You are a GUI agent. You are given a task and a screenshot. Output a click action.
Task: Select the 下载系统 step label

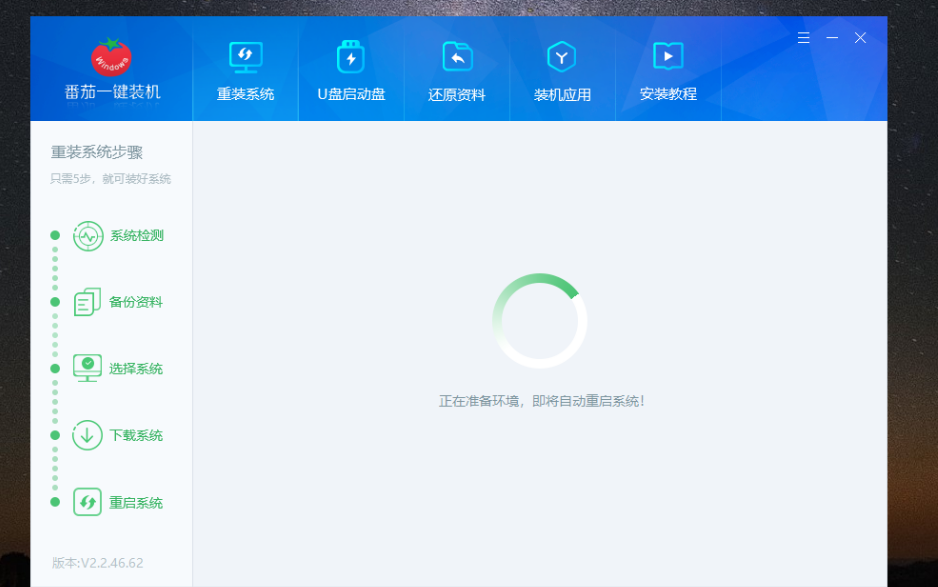136,436
